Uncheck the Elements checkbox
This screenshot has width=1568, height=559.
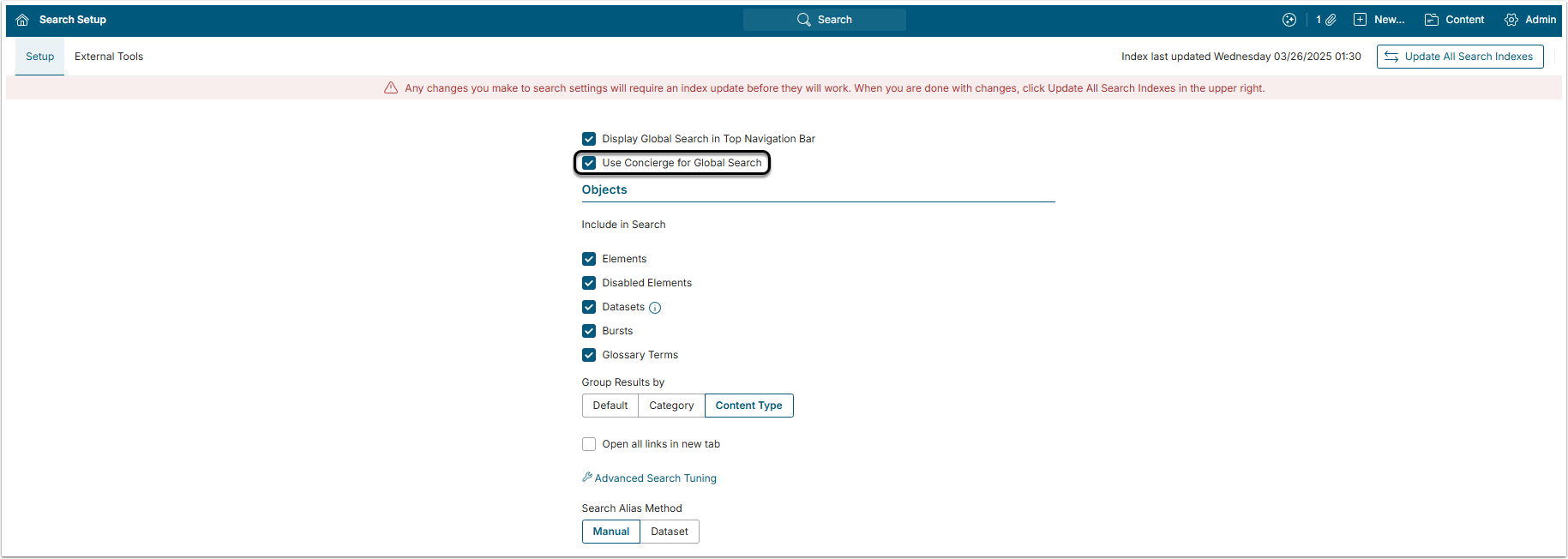coord(589,259)
